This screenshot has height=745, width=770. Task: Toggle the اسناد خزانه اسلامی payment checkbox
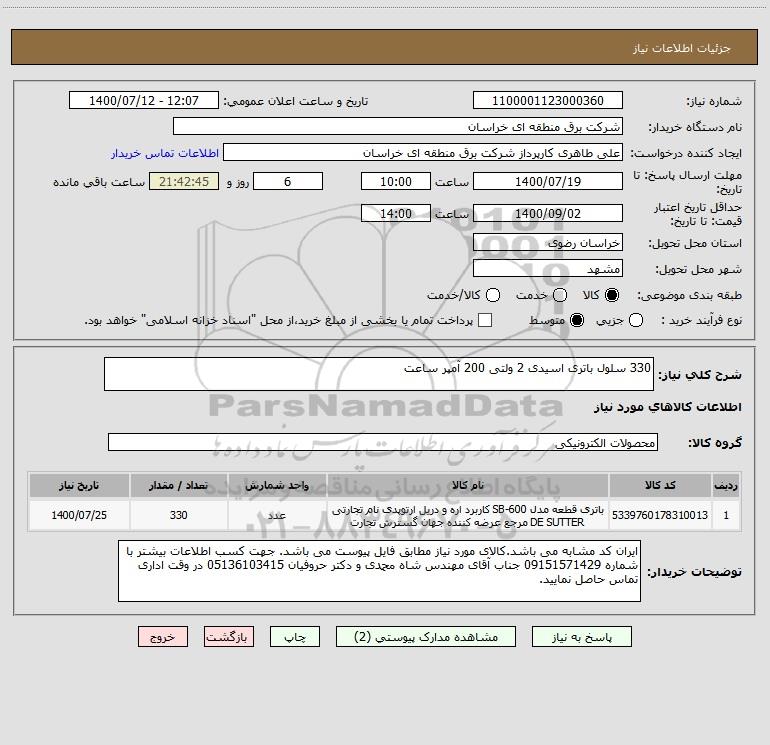[485, 320]
